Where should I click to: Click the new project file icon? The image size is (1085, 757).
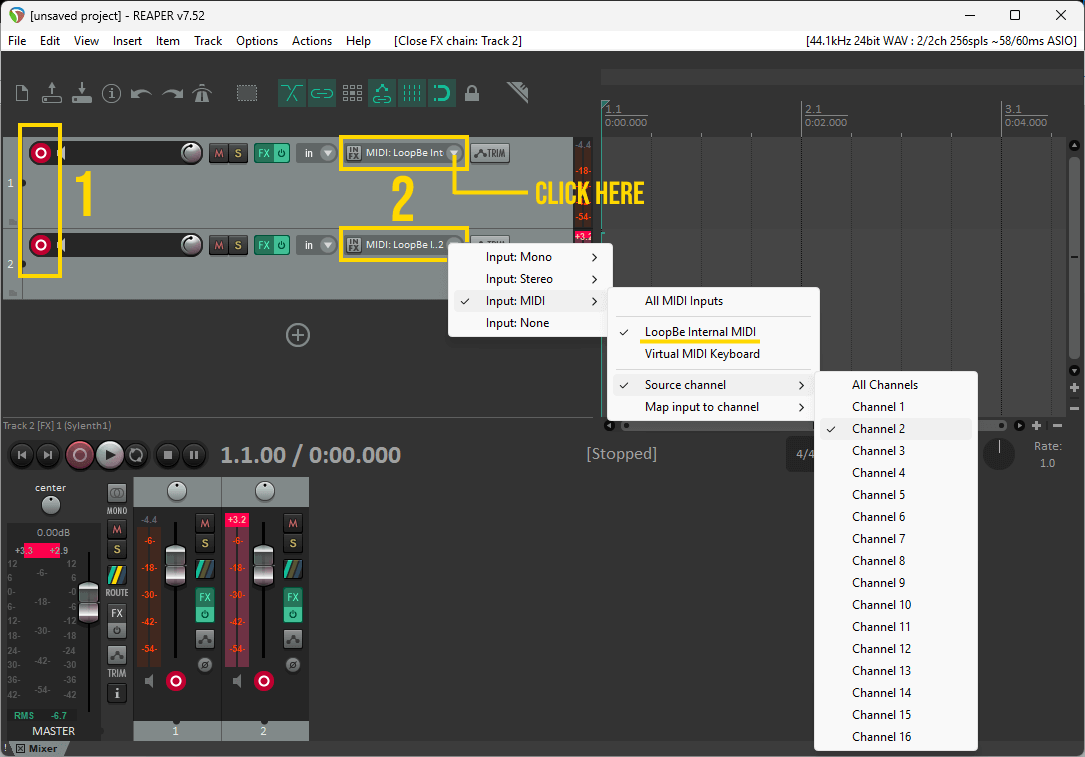click(x=22, y=93)
